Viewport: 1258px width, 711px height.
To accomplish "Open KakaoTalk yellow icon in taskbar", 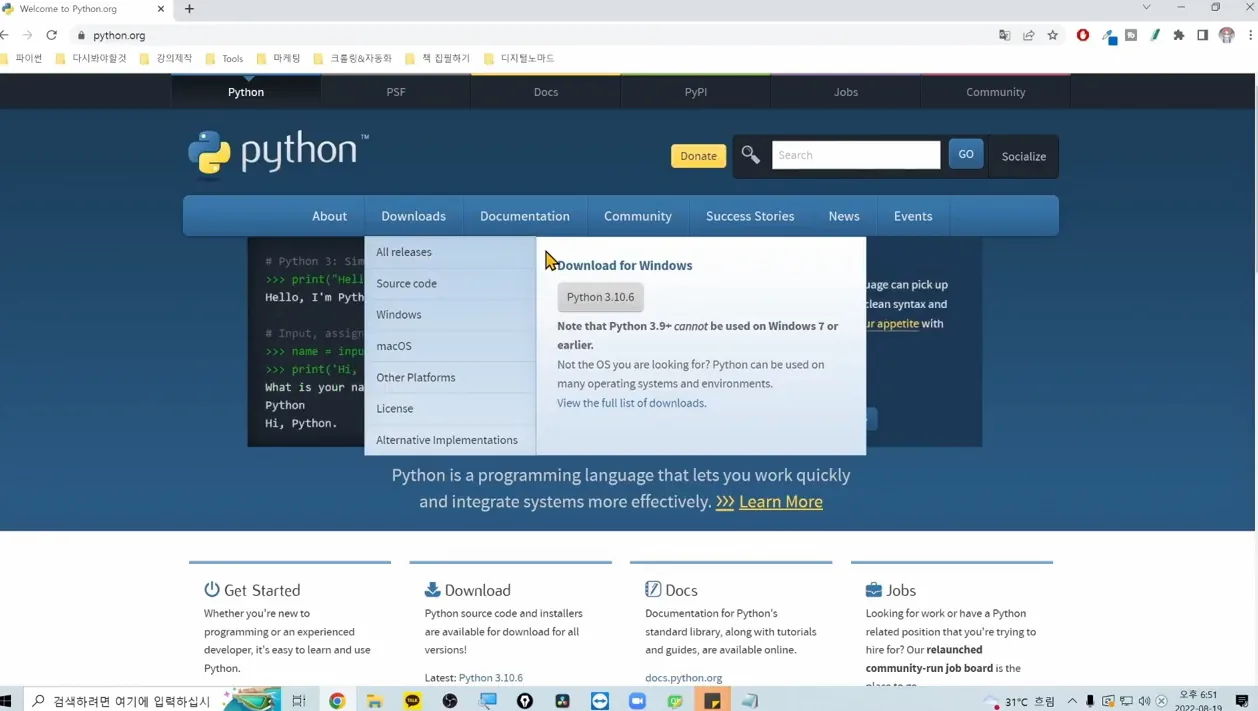I will point(413,701).
